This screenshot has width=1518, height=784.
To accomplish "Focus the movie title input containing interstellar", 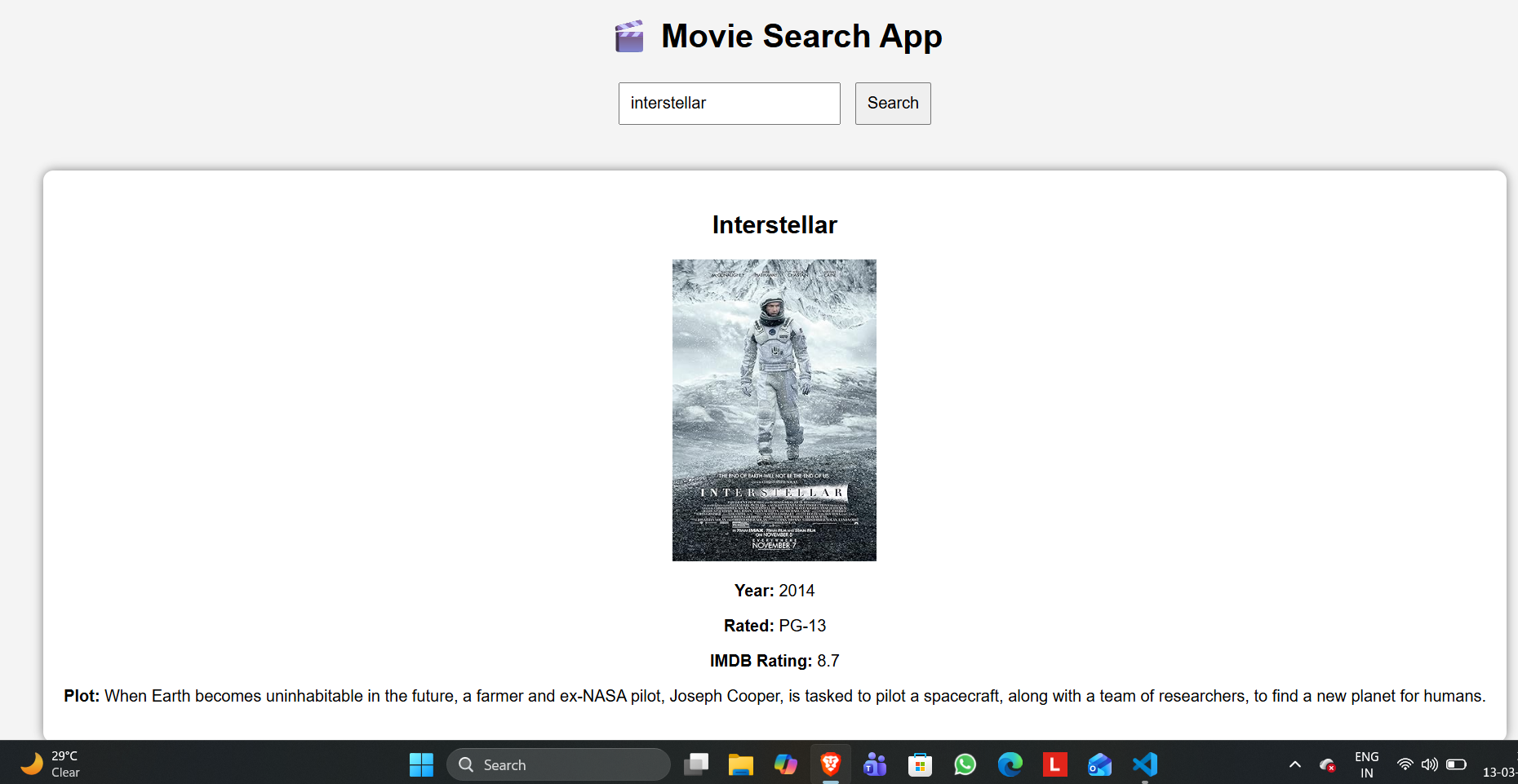I will (730, 104).
